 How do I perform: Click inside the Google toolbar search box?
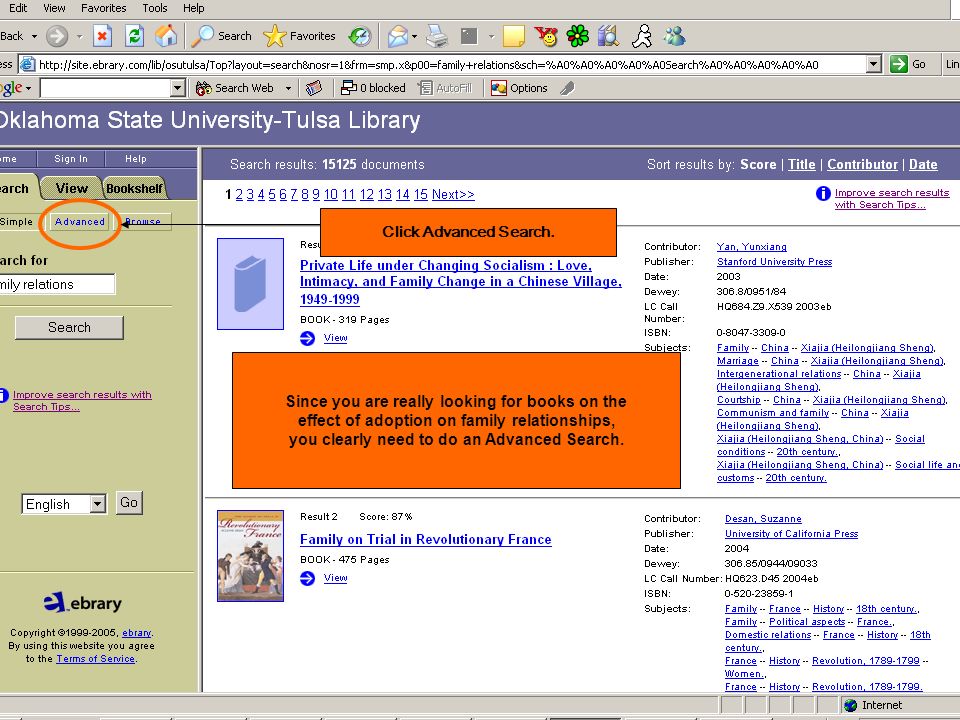[105, 88]
